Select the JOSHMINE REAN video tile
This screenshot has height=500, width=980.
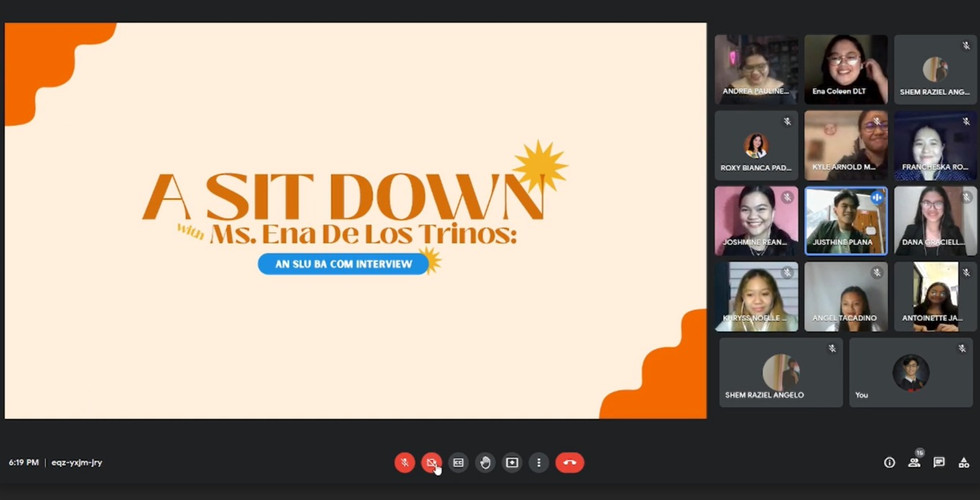[x=756, y=221]
